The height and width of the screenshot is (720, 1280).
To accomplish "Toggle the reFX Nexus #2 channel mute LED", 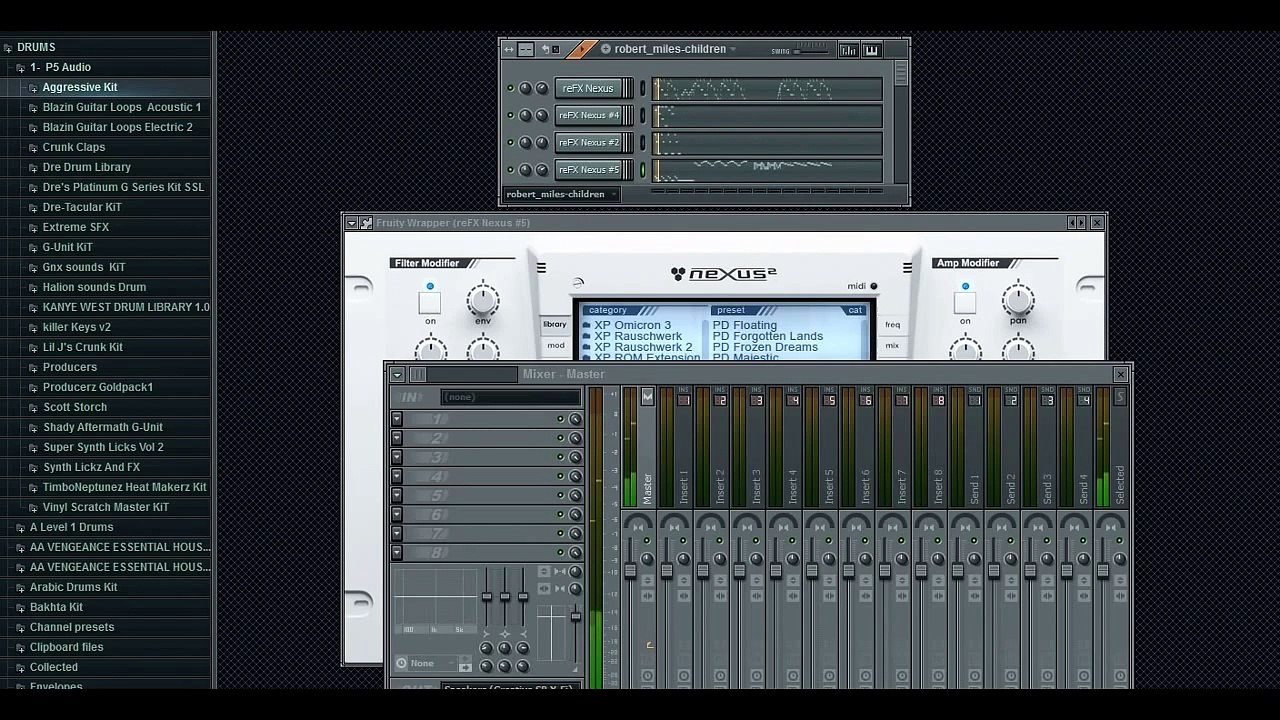I will pyautogui.click(x=511, y=142).
